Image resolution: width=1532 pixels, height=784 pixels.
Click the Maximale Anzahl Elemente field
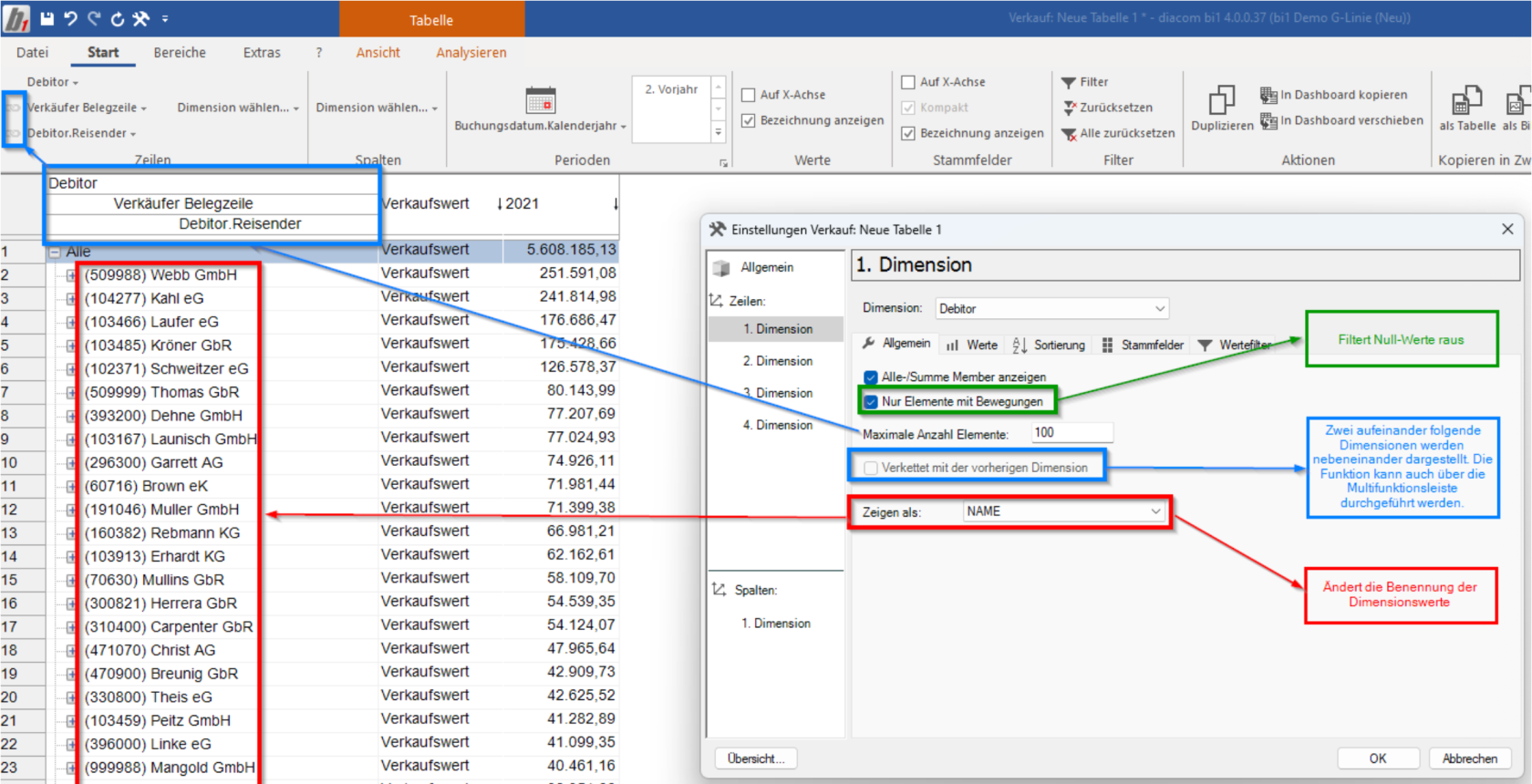[x=1072, y=433]
